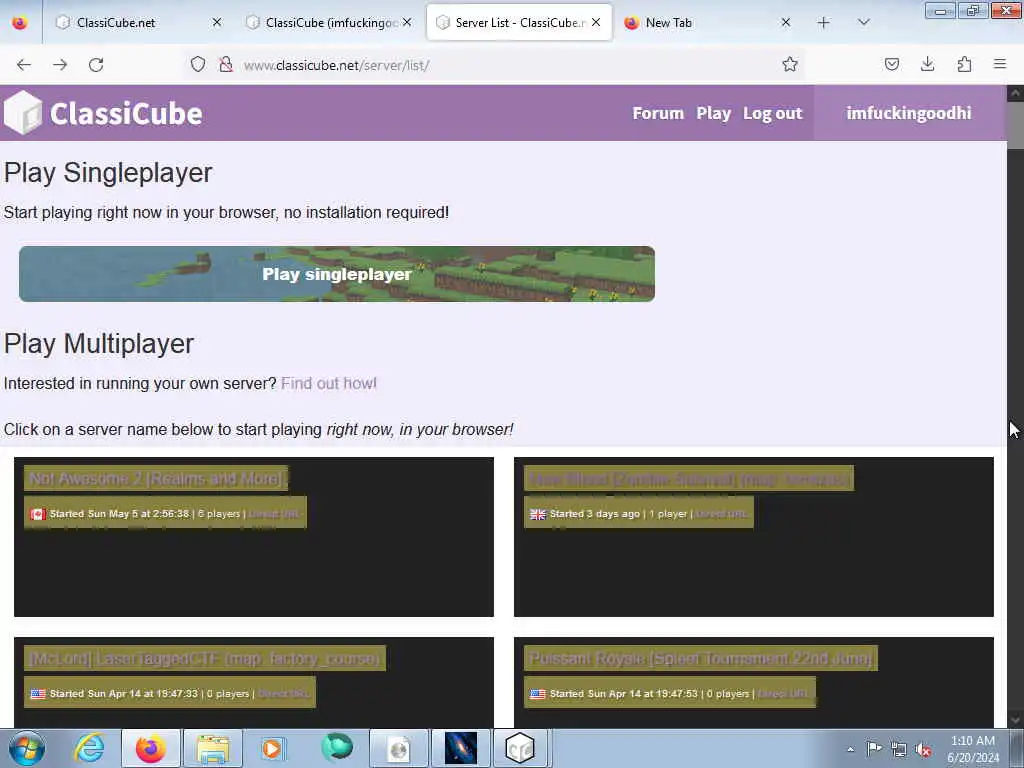Open the Action Center flag icon

pyautogui.click(x=874, y=748)
